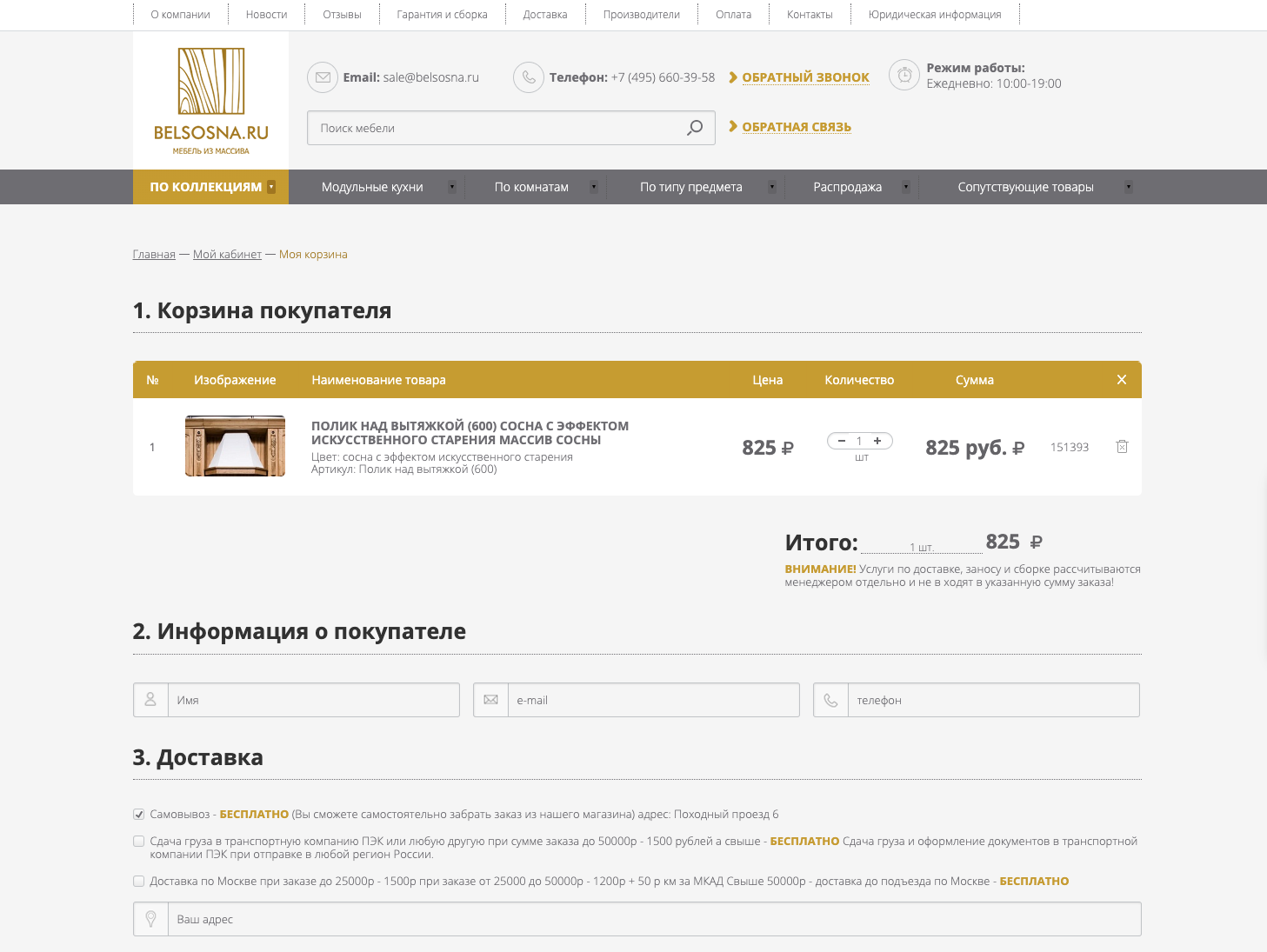Go to the Контакты menu item
This screenshot has width=1267, height=952.
(809, 15)
